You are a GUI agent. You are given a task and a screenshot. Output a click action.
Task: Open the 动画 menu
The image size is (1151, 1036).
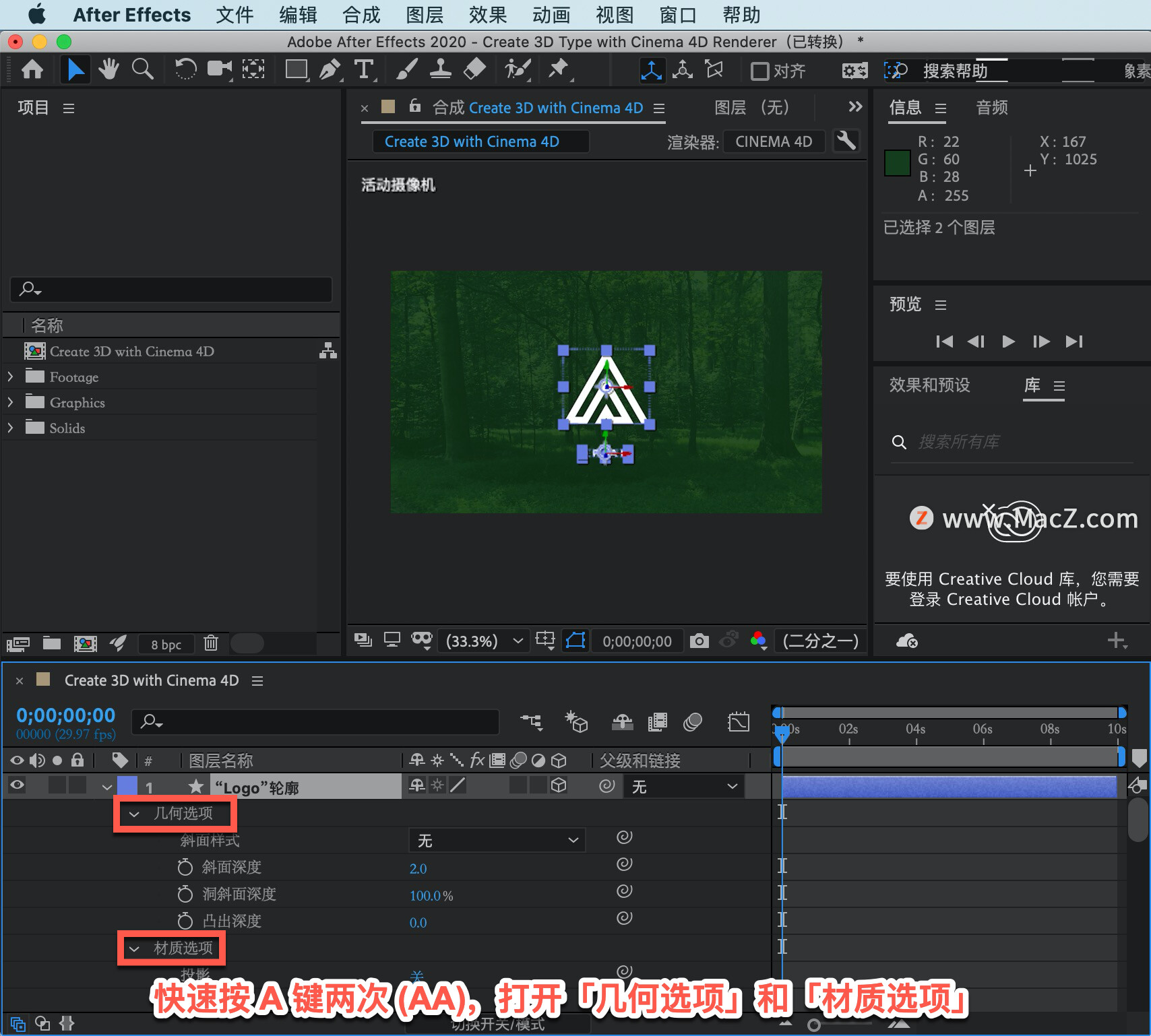click(x=551, y=15)
